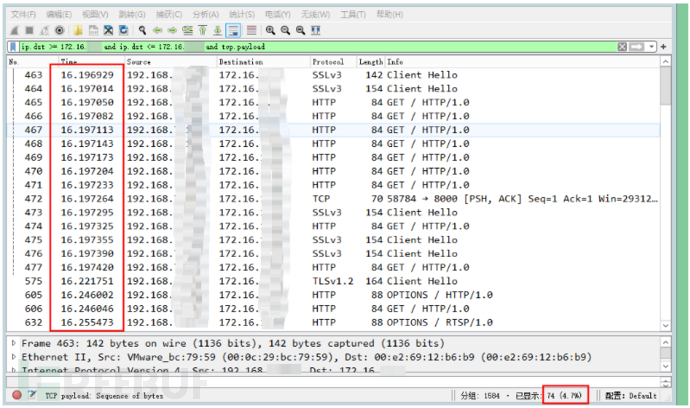This screenshot has width=690, height=408.
Task: Clear the display filter with X button
Action: pyautogui.click(x=622, y=47)
